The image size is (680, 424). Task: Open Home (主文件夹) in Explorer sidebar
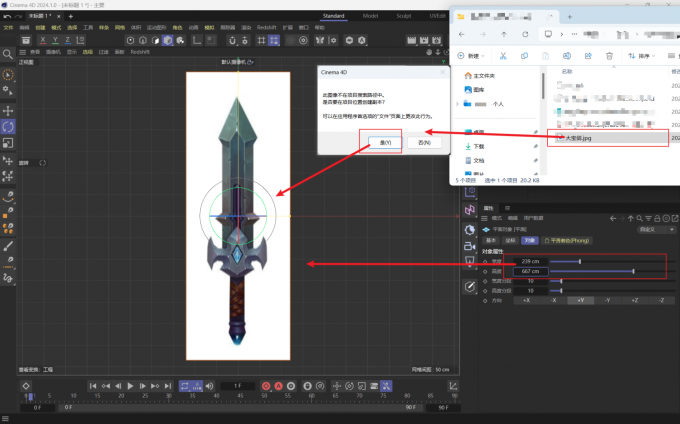click(480, 76)
